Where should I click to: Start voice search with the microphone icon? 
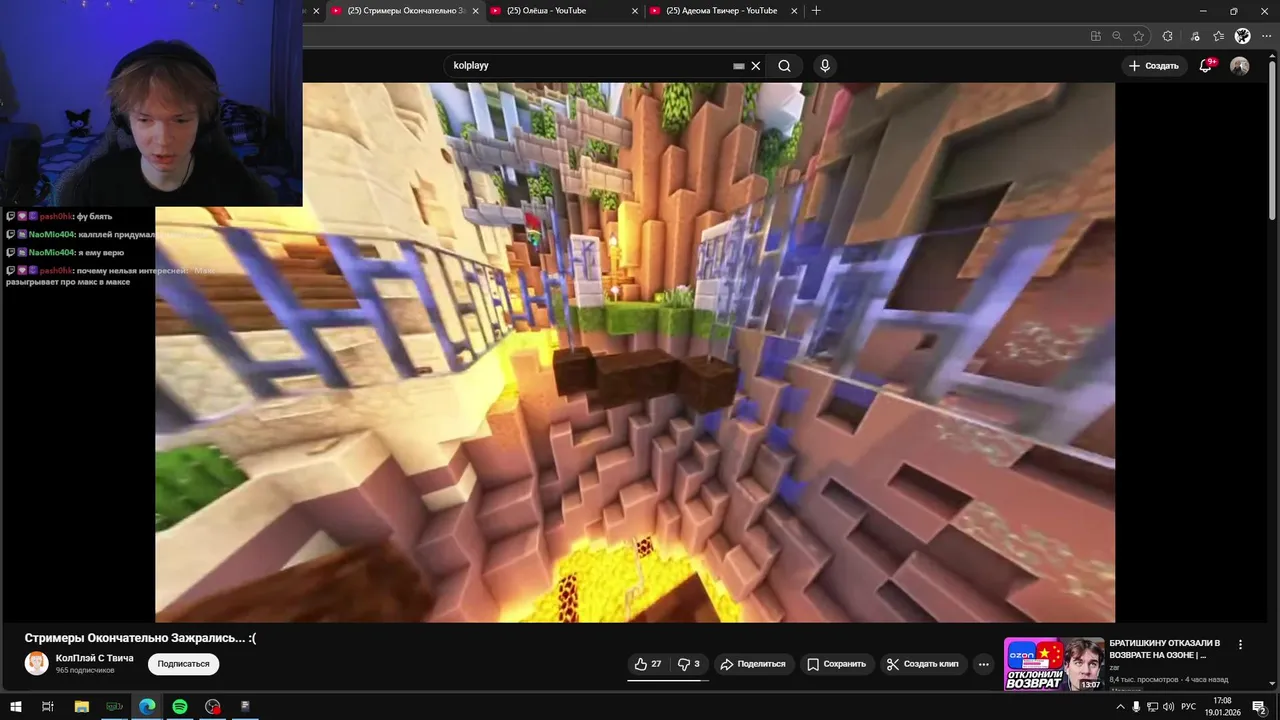tap(825, 66)
